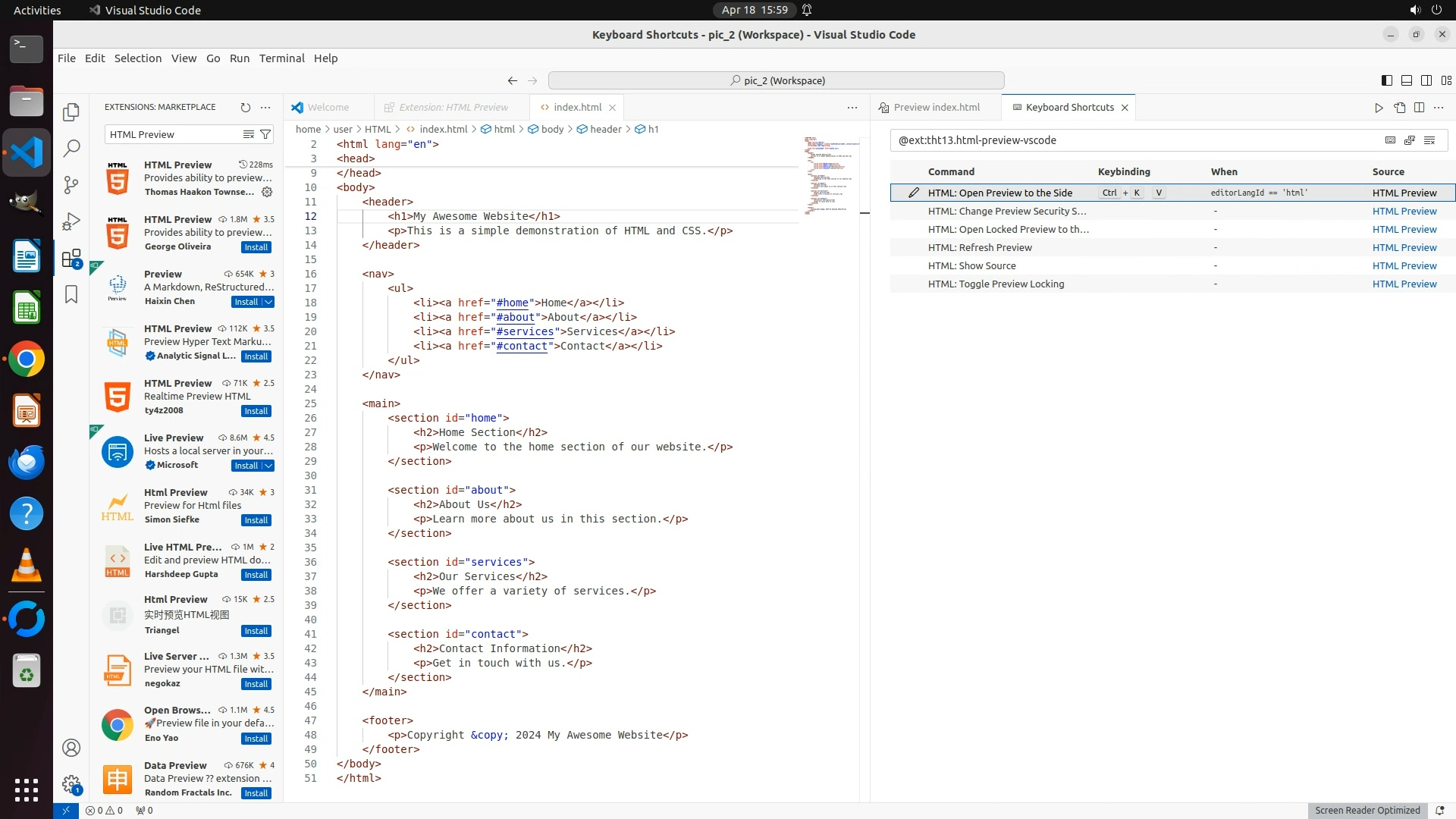
Task: Open the Source Control view
Action: point(71,184)
